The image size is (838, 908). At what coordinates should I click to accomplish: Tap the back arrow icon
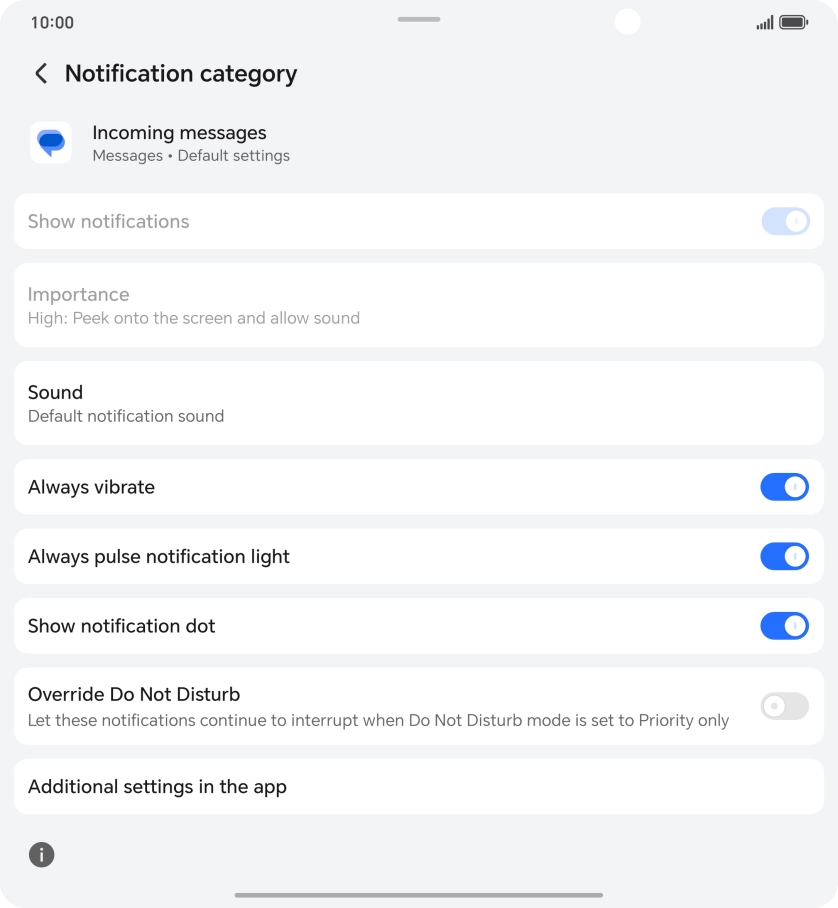point(41,74)
